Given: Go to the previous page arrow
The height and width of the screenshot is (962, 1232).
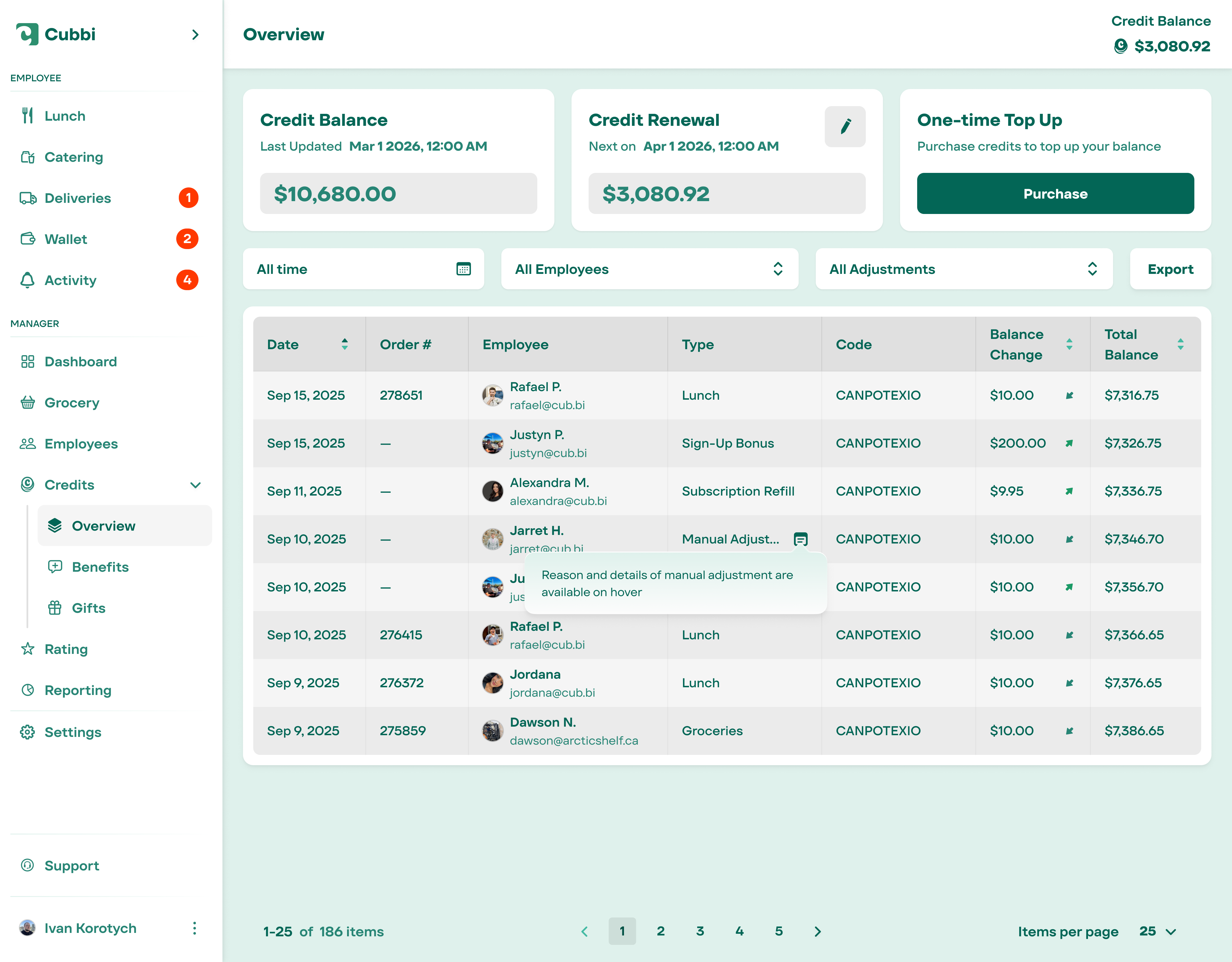Looking at the screenshot, I should point(584,931).
